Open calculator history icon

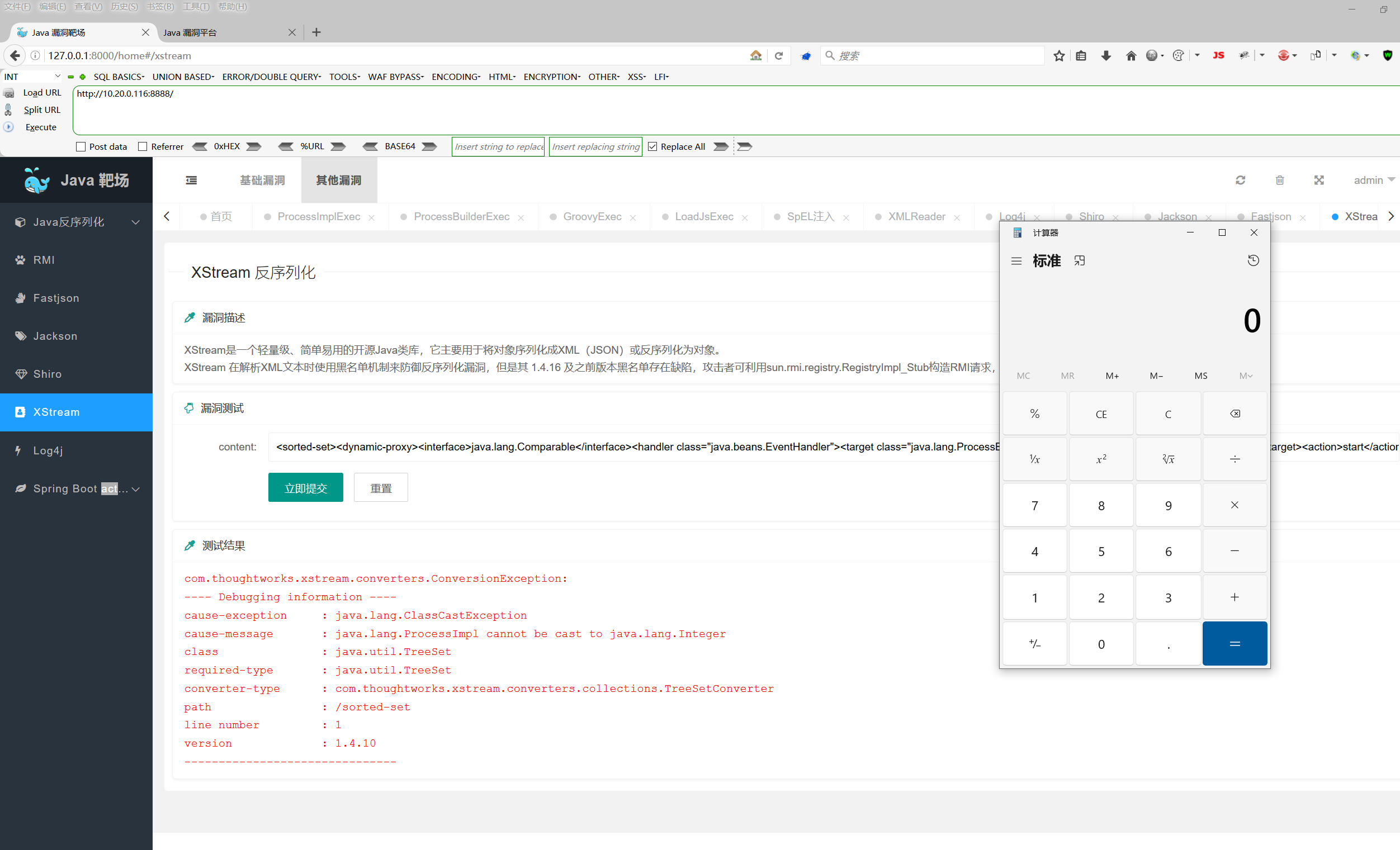click(x=1253, y=260)
